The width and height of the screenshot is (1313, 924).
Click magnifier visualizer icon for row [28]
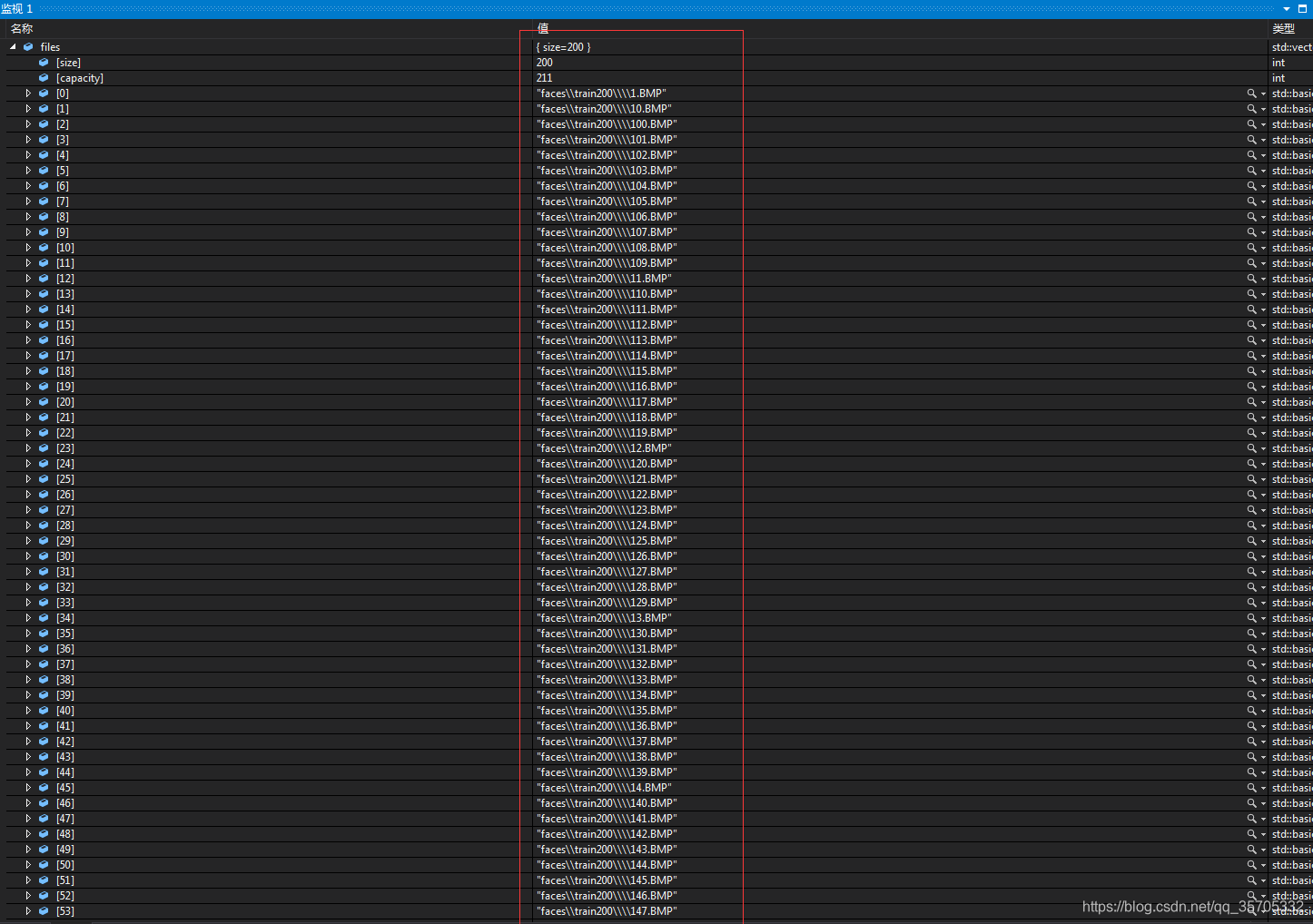(x=1252, y=526)
